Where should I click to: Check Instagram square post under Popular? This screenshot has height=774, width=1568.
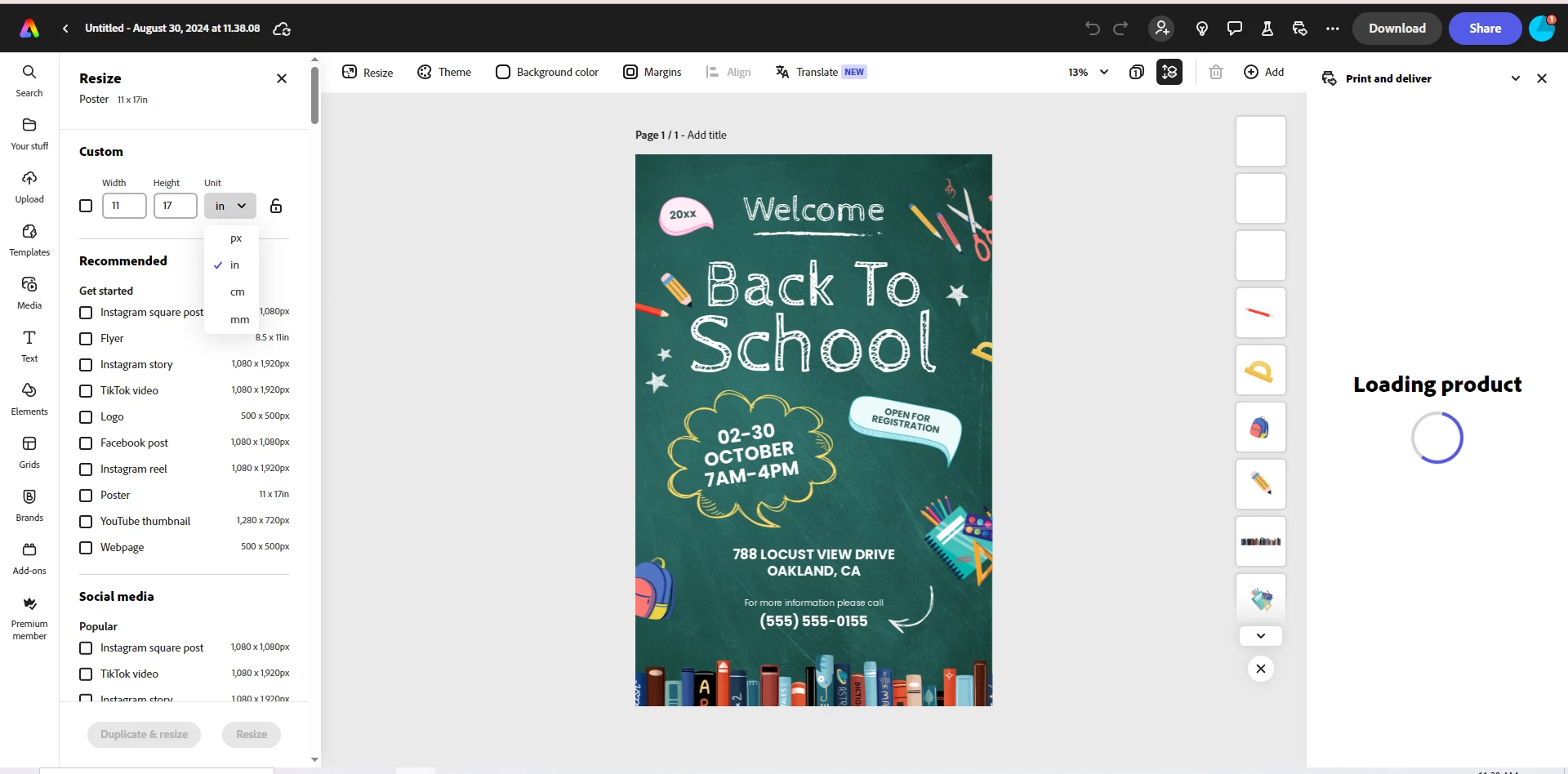point(86,648)
